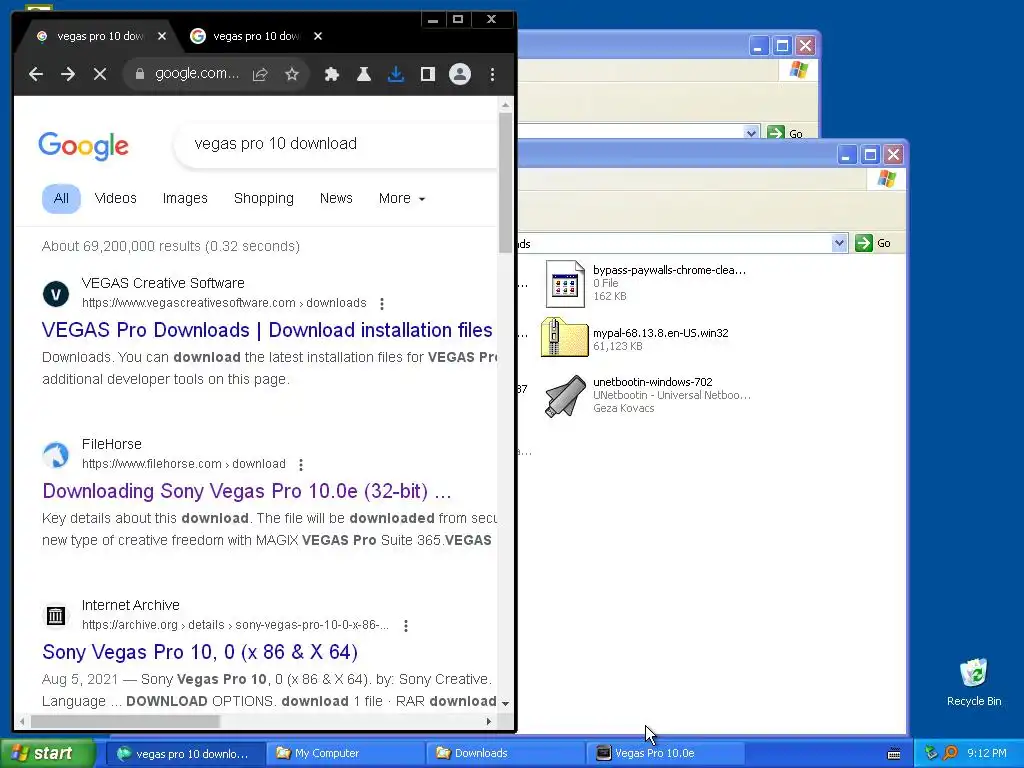
Task: Open Downloading Sony Vegas Pro 10.0e link
Action: coord(247,491)
